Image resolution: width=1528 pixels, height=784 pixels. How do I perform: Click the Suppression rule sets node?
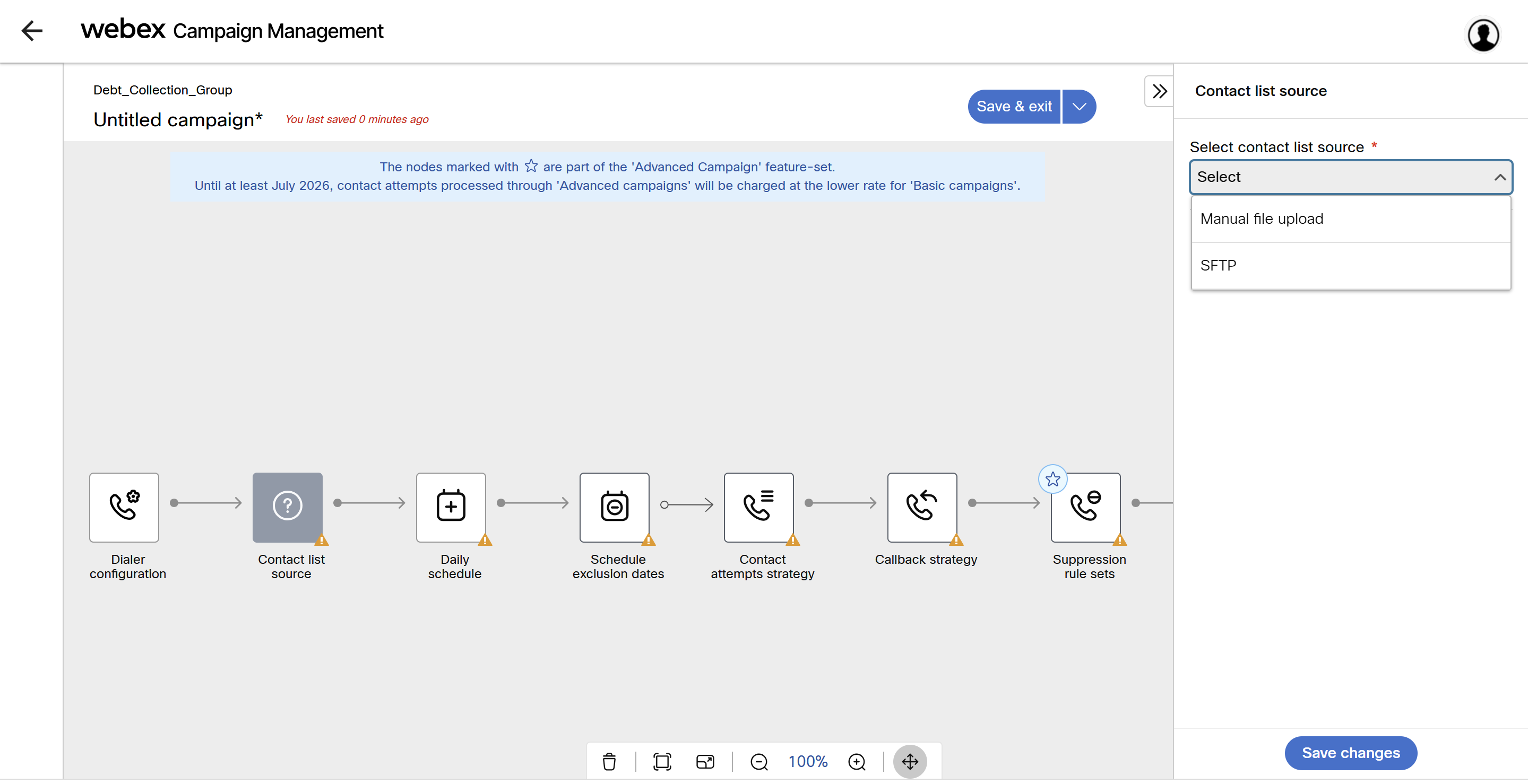coord(1085,507)
